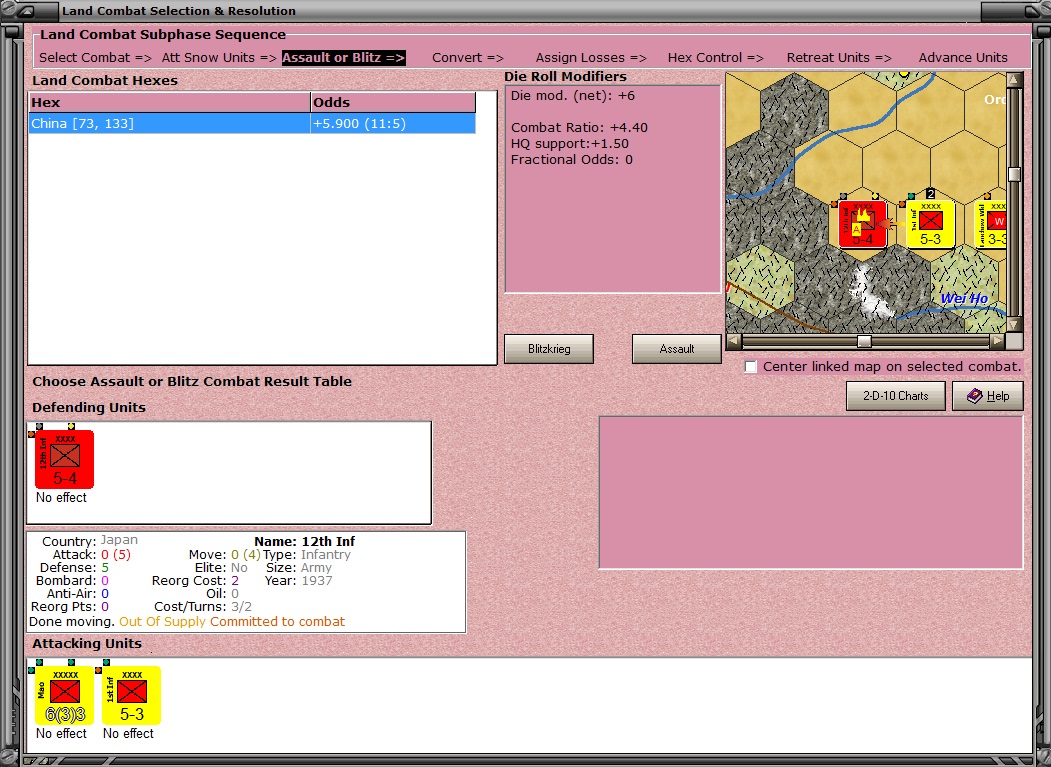1051x767 pixels.
Task: Click the Combat Ratio: +4.40 line
Action: point(579,127)
